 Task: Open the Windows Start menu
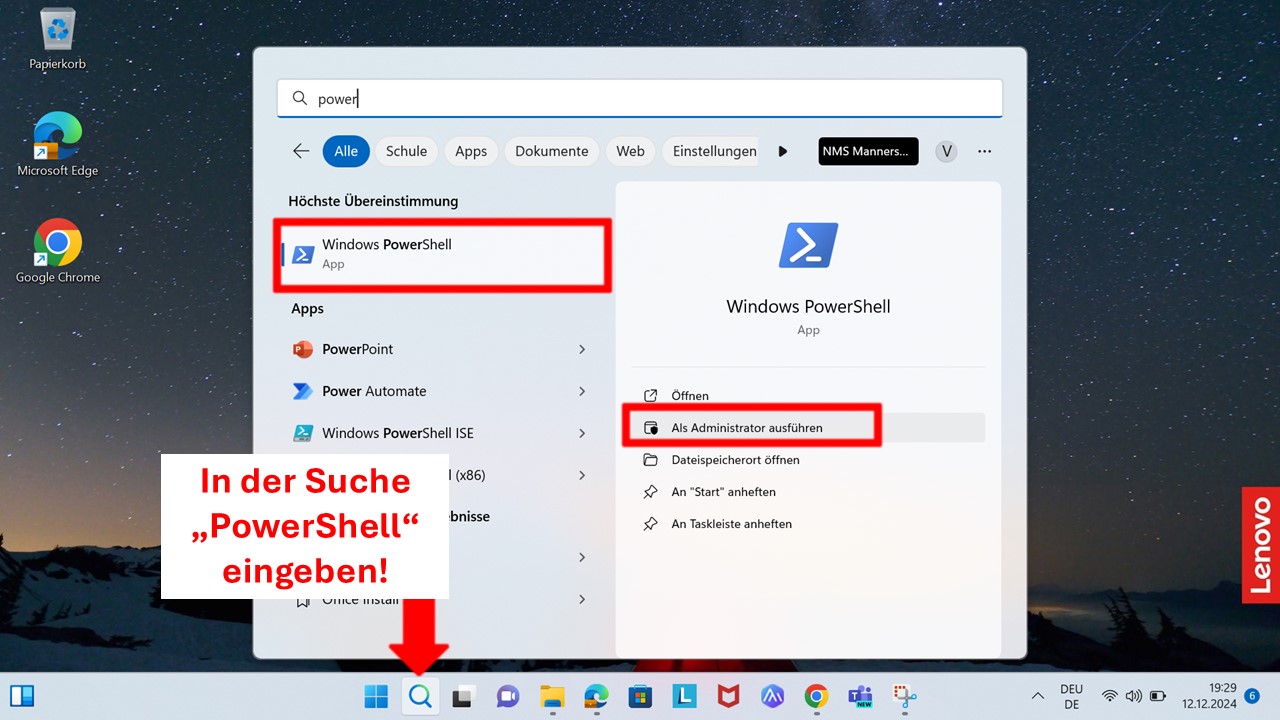coord(376,696)
